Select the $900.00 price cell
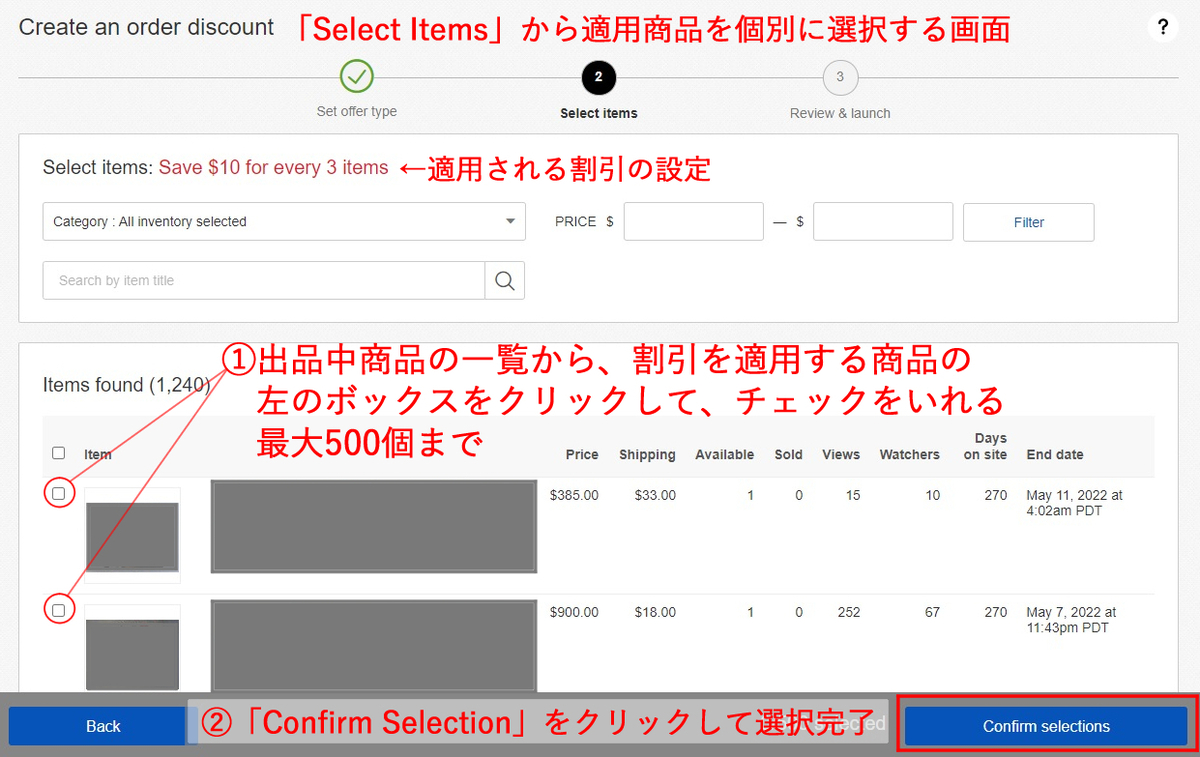The width and height of the screenshot is (1200, 757). click(574, 612)
